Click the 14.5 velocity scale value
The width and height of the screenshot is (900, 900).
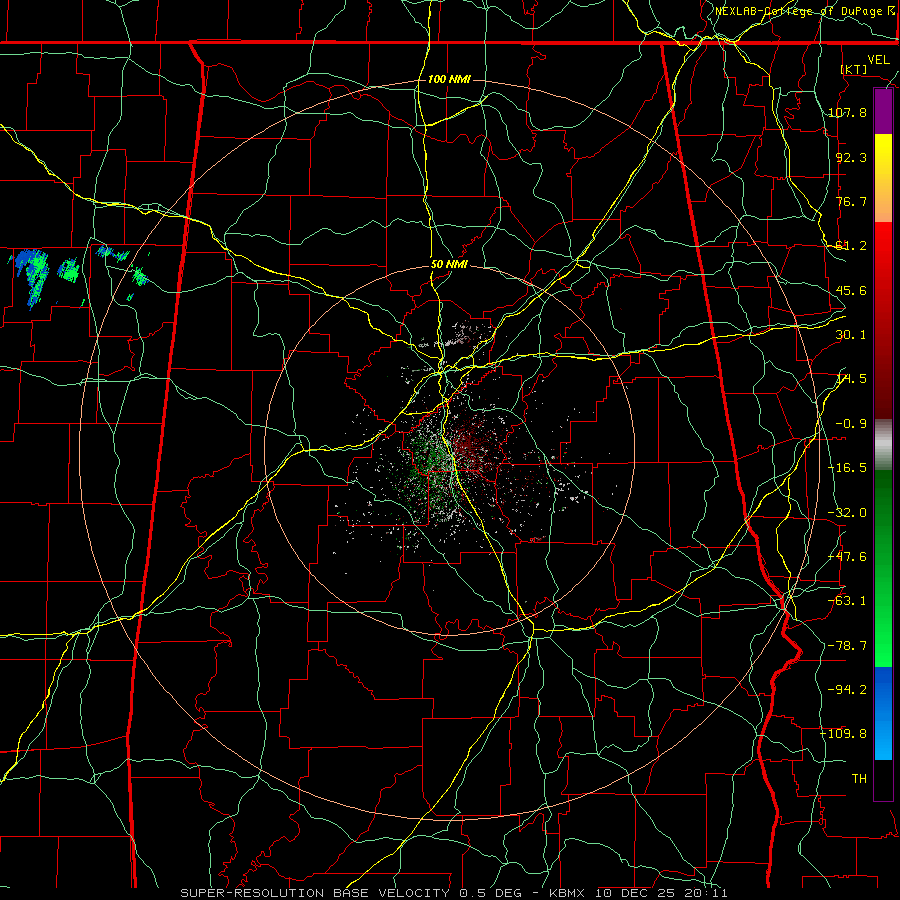851,379
